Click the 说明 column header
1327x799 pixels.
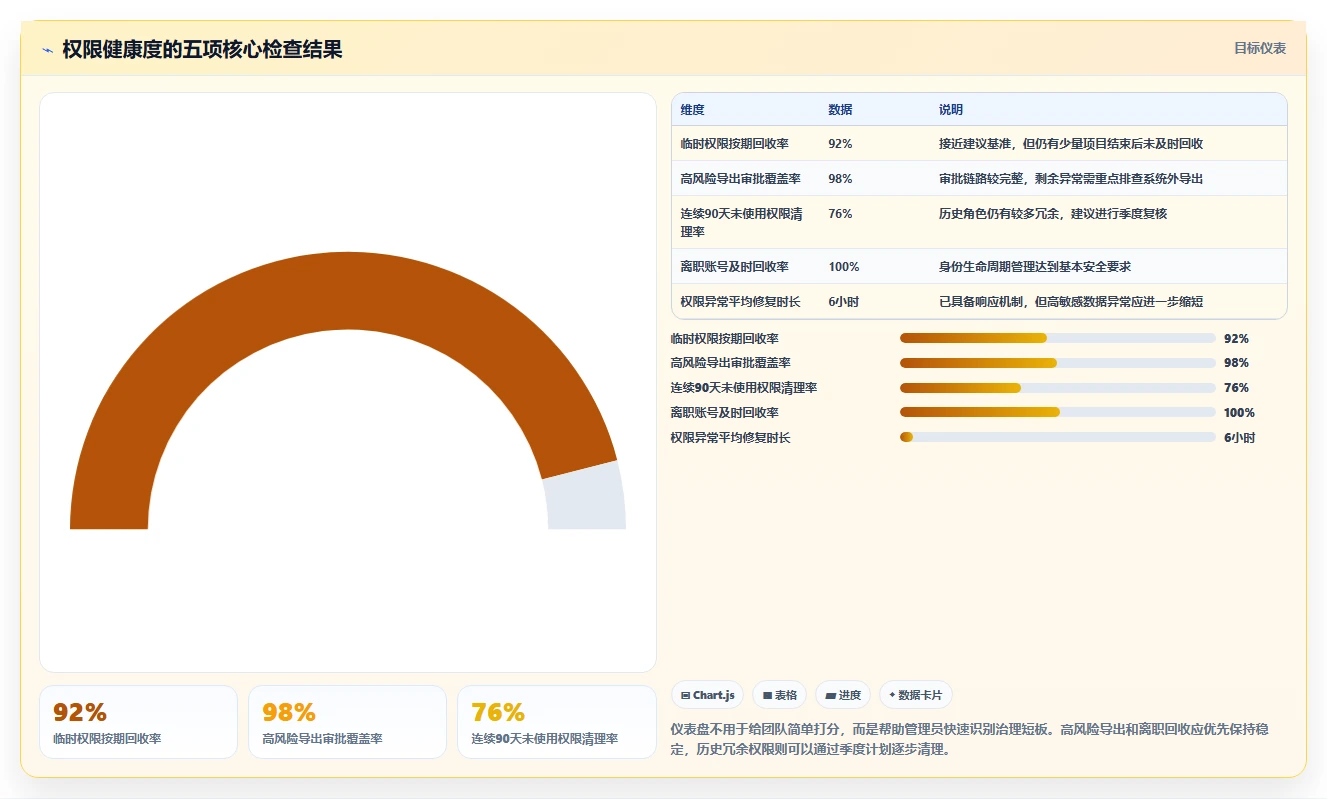[x=950, y=110]
